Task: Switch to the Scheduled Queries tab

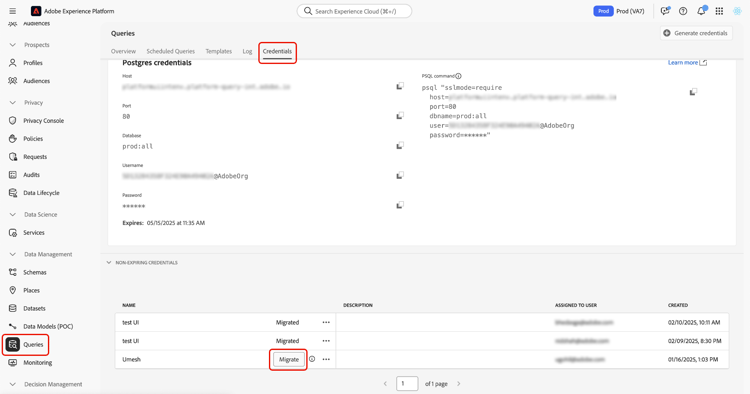Action: click(171, 51)
